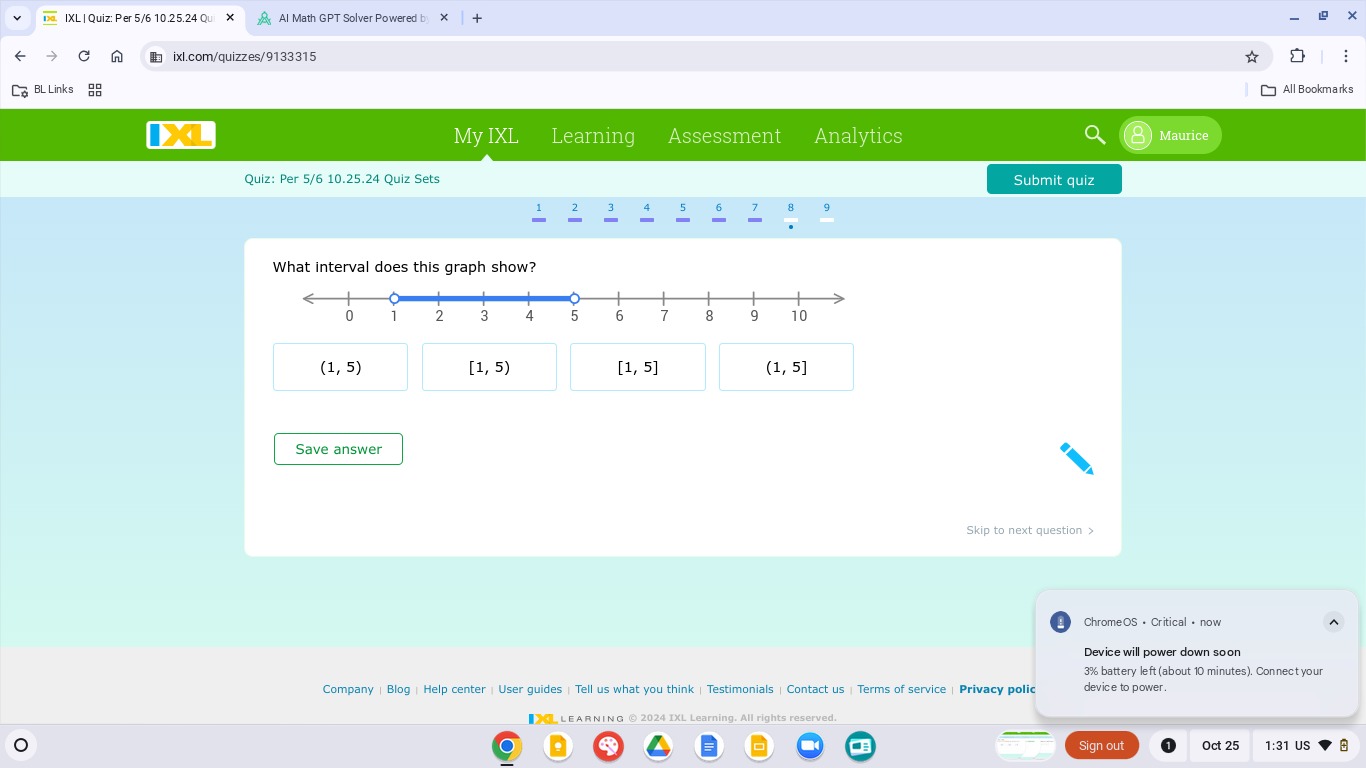Go to the Chrome home page

(x=117, y=56)
